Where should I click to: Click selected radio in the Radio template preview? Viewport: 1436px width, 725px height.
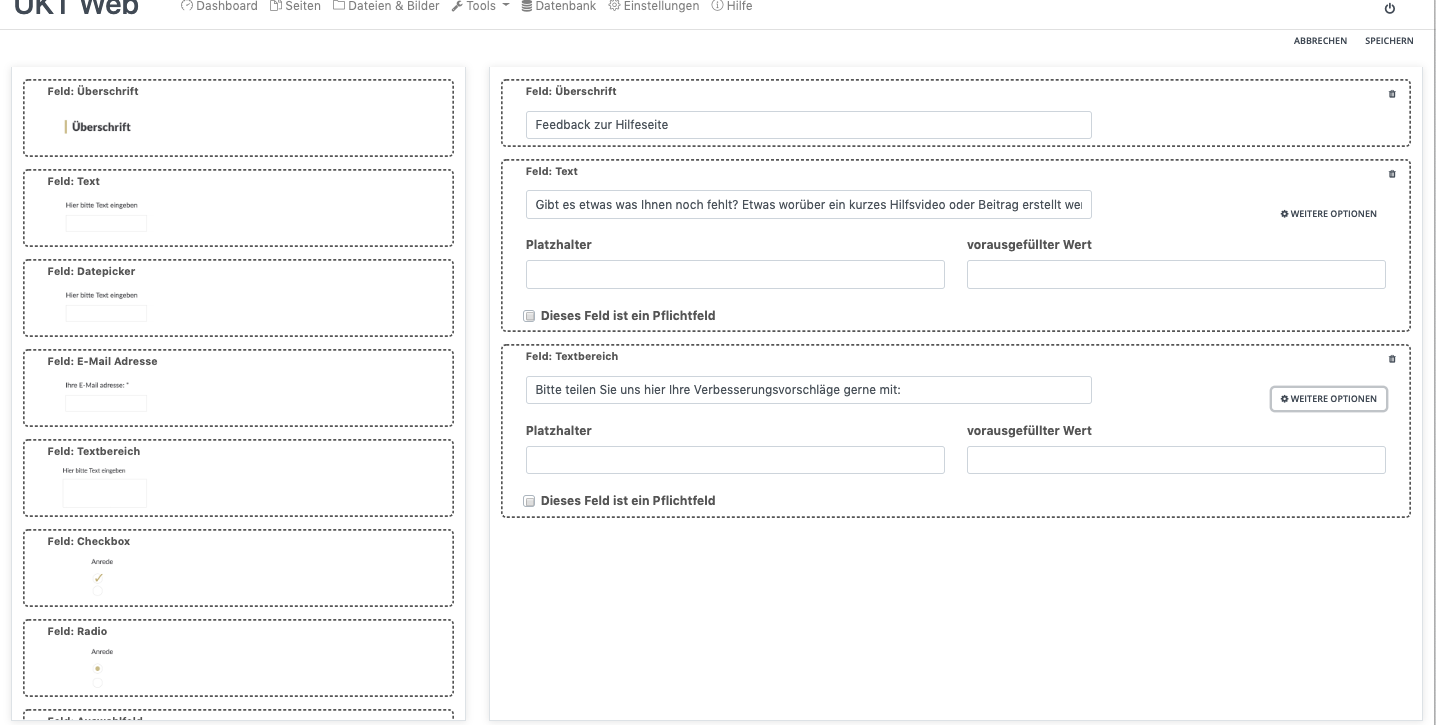(x=97, y=668)
